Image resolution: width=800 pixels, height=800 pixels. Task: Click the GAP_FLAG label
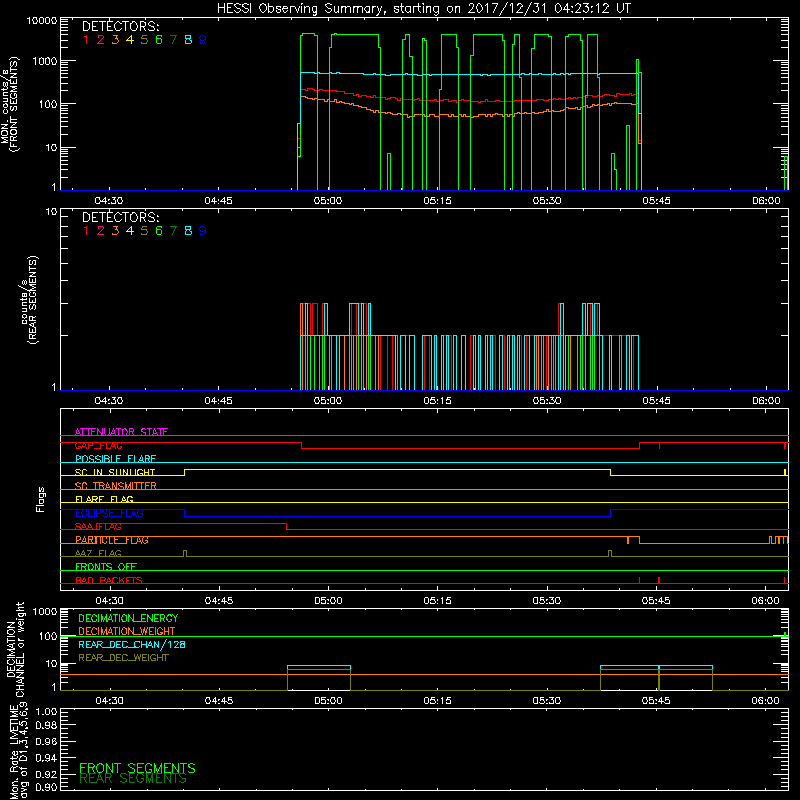click(98, 445)
